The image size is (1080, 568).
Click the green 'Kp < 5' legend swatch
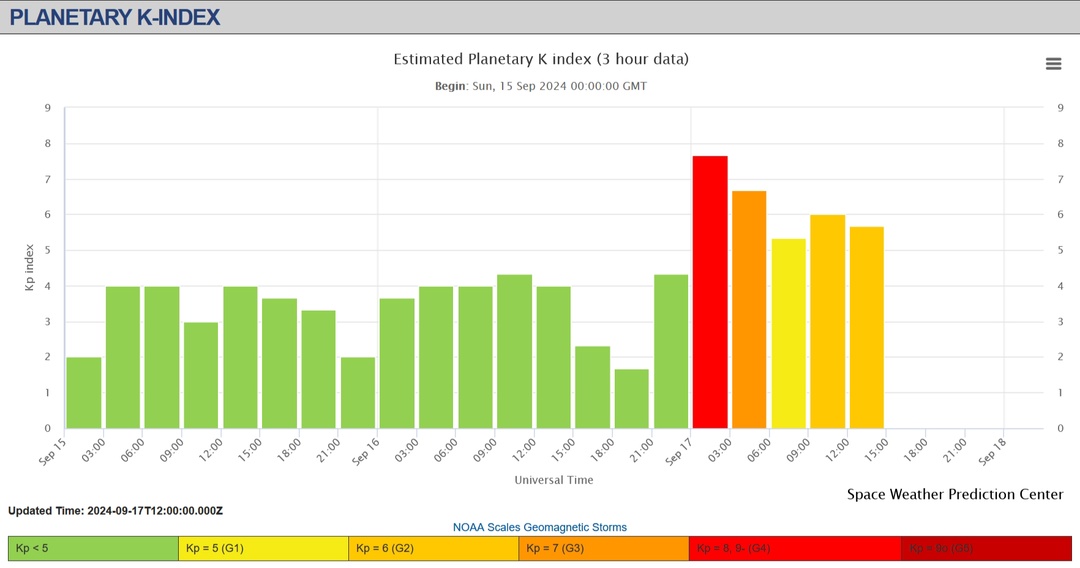pyautogui.click(x=93, y=548)
